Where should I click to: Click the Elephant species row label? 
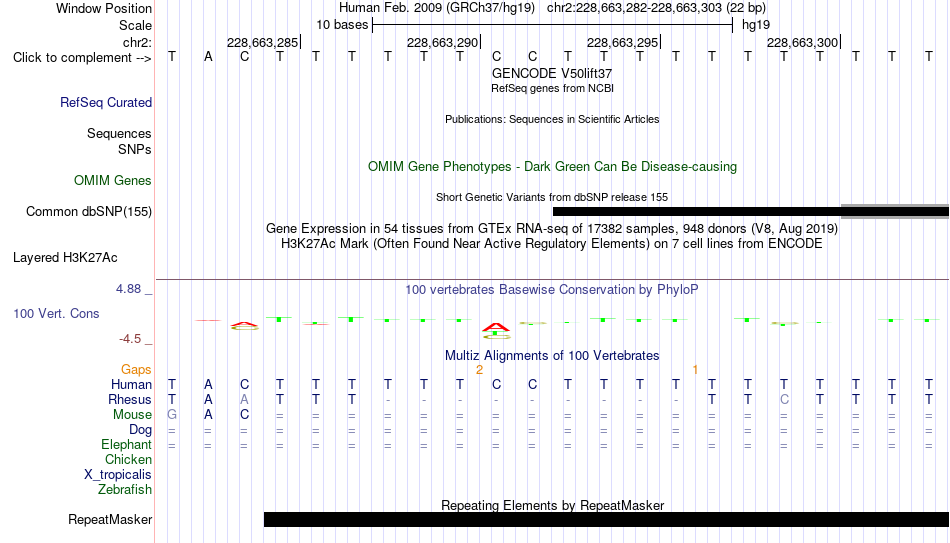pos(126,445)
